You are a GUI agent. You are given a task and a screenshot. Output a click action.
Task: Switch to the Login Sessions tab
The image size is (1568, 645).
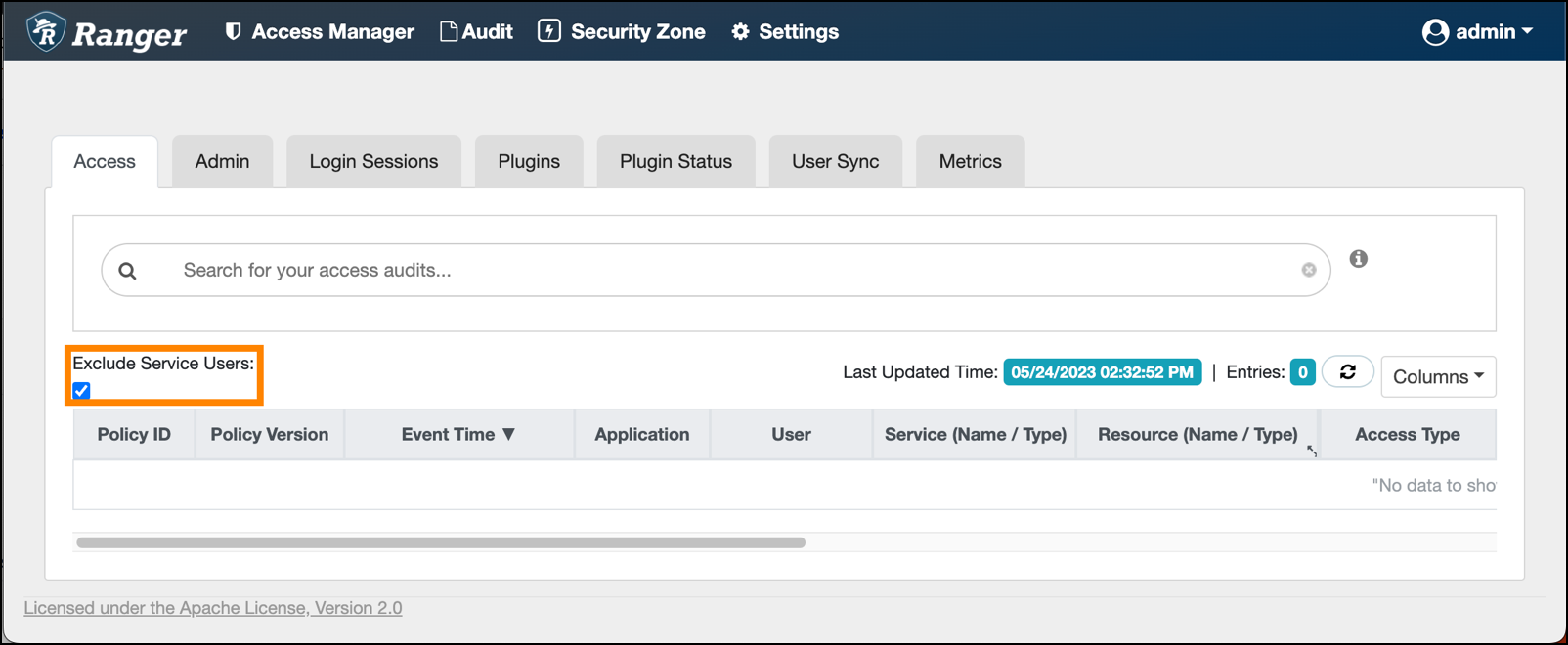point(373,162)
